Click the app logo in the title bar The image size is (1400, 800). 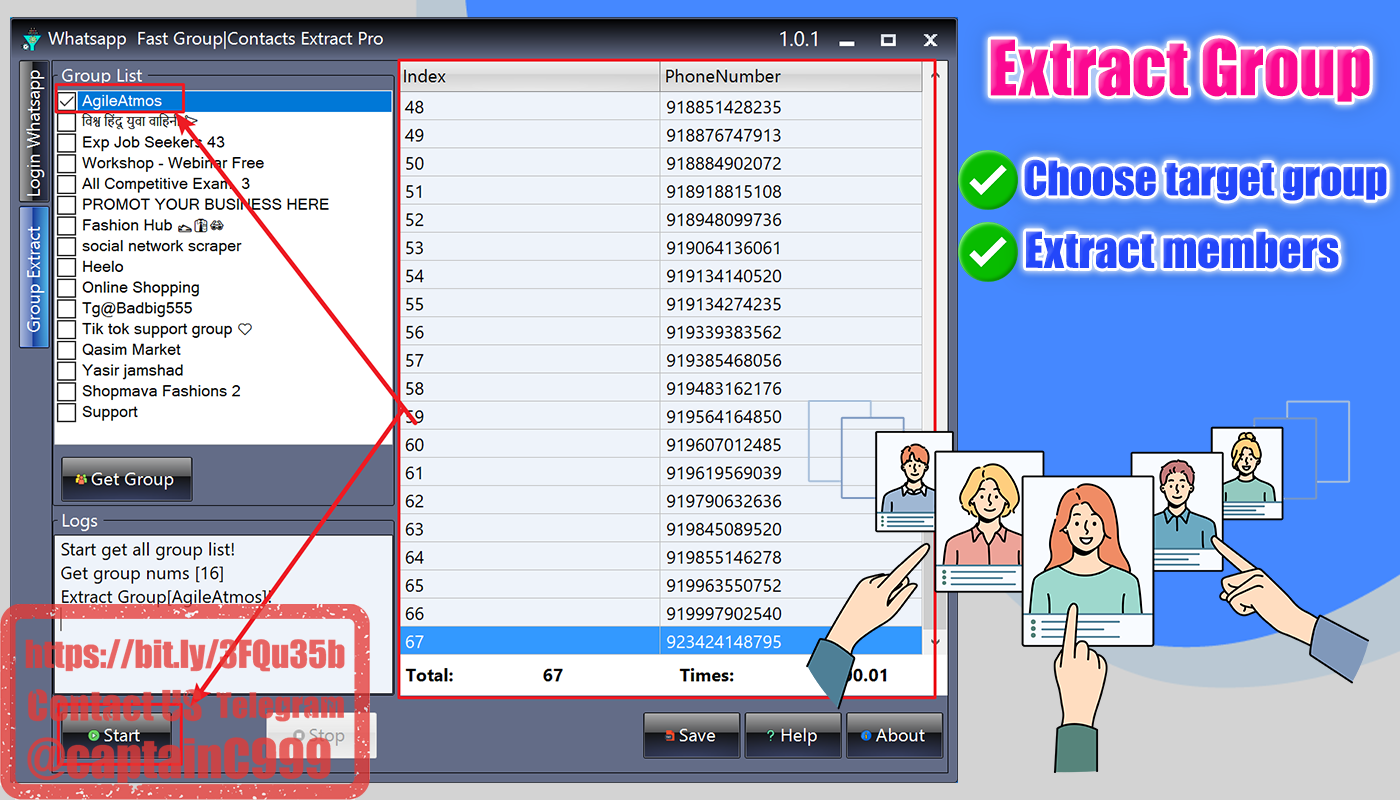[x=31, y=39]
